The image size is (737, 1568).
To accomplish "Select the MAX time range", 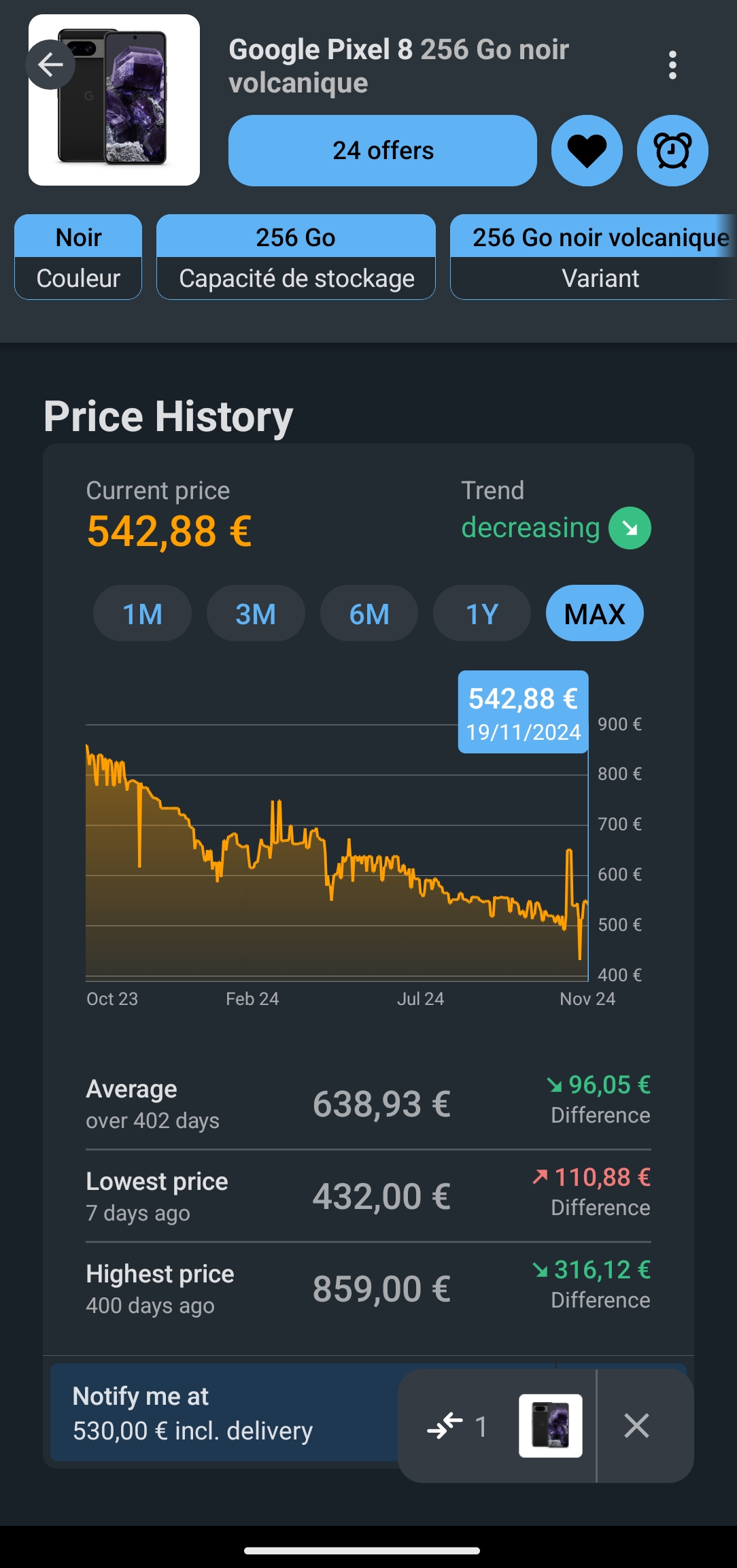I will click(x=594, y=613).
